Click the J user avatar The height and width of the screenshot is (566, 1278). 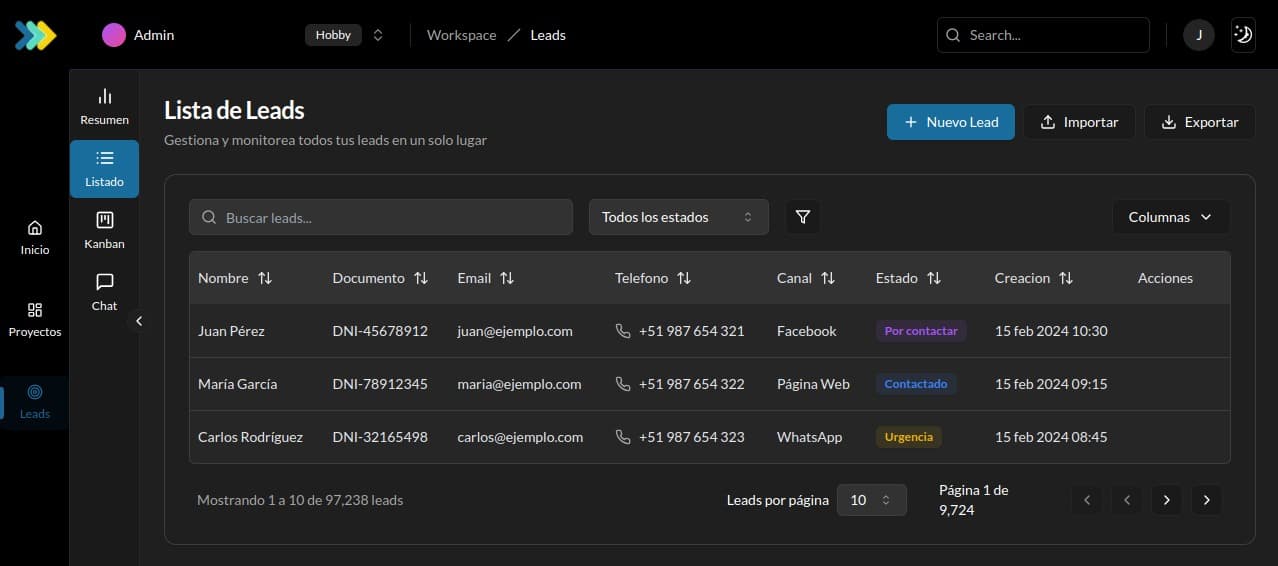click(x=1199, y=35)
